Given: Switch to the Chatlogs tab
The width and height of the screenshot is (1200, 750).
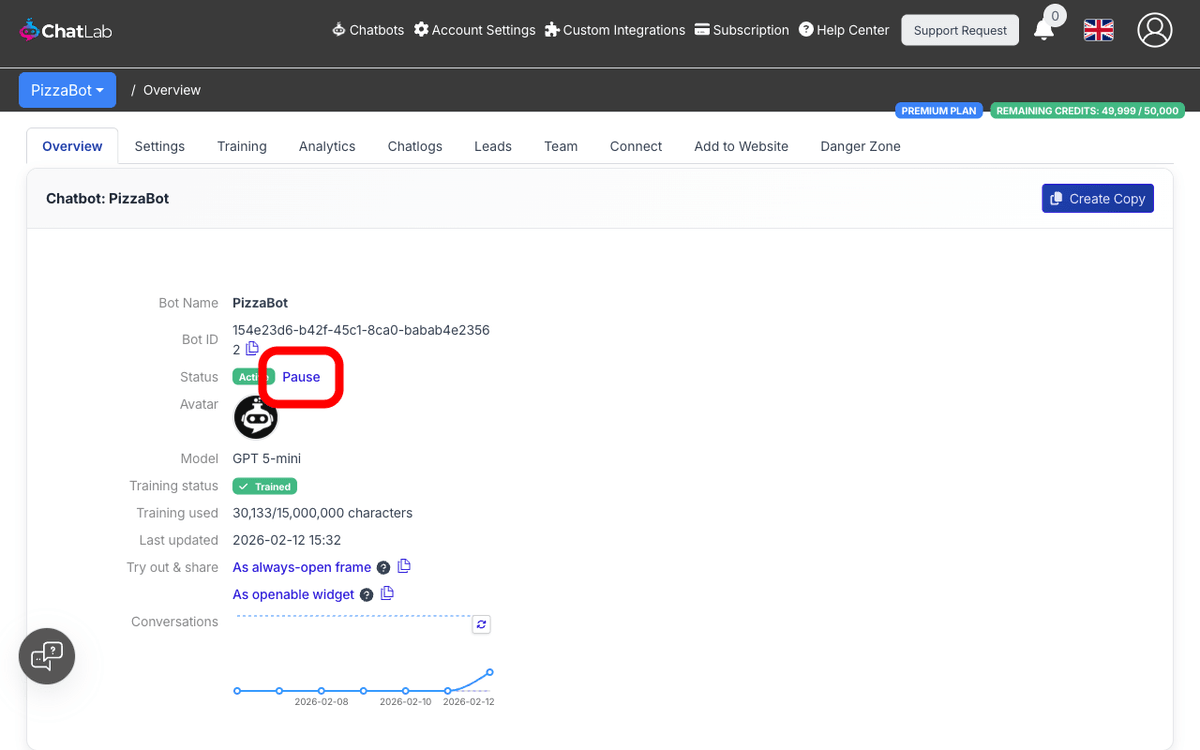Looking at the screenshot, I should pyautogui.click(x=414, y=146).
